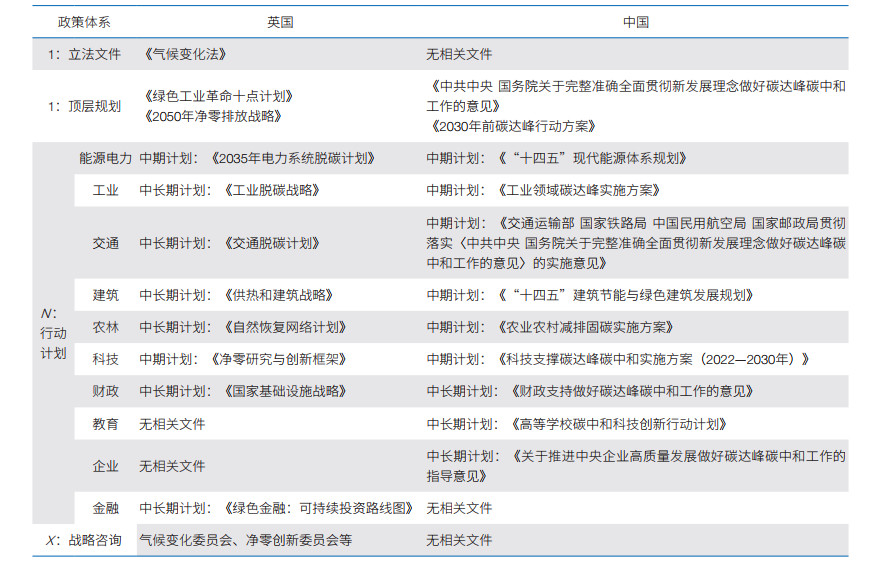Click 《净零研究与创新框架》
Screen dimensions: 885x566
[279, 359]
